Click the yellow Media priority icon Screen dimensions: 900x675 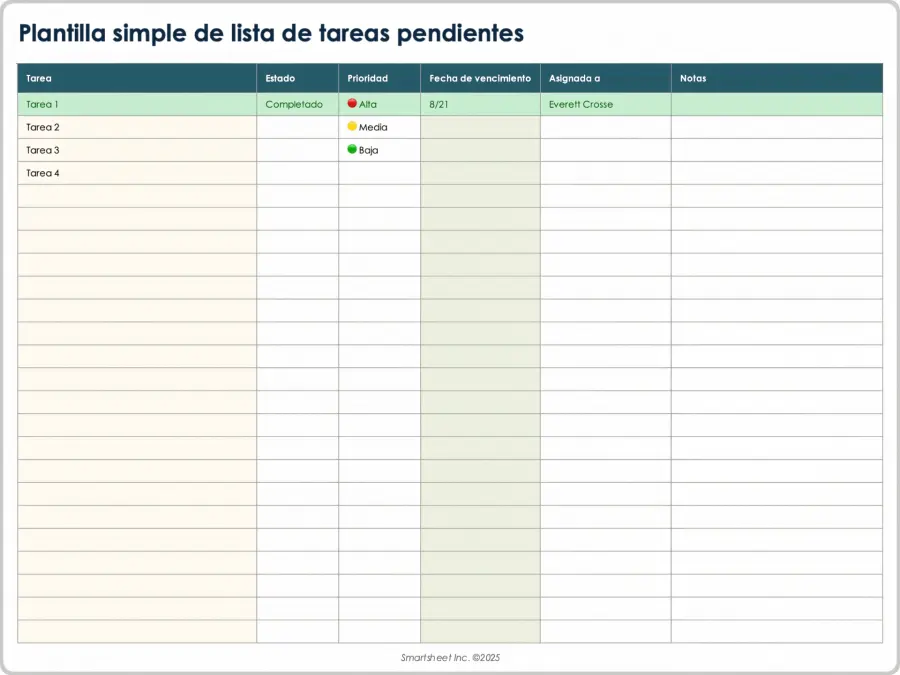point(352,126)
